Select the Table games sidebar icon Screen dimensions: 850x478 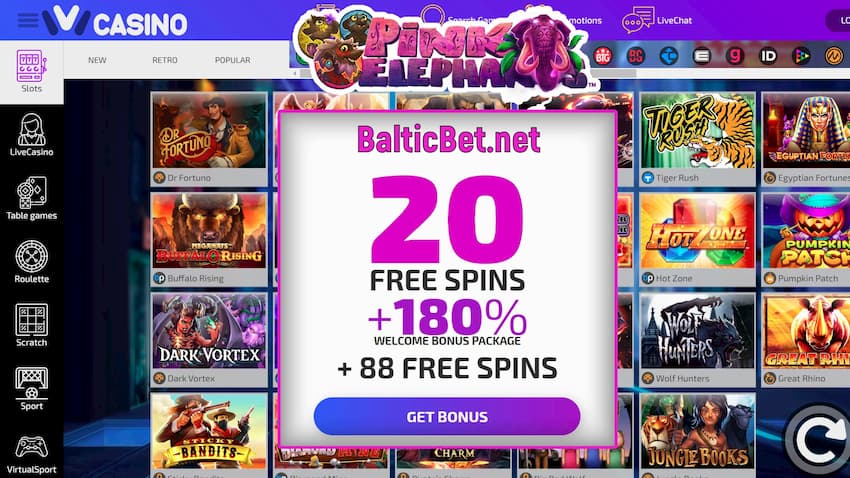(x=31, y=192)
